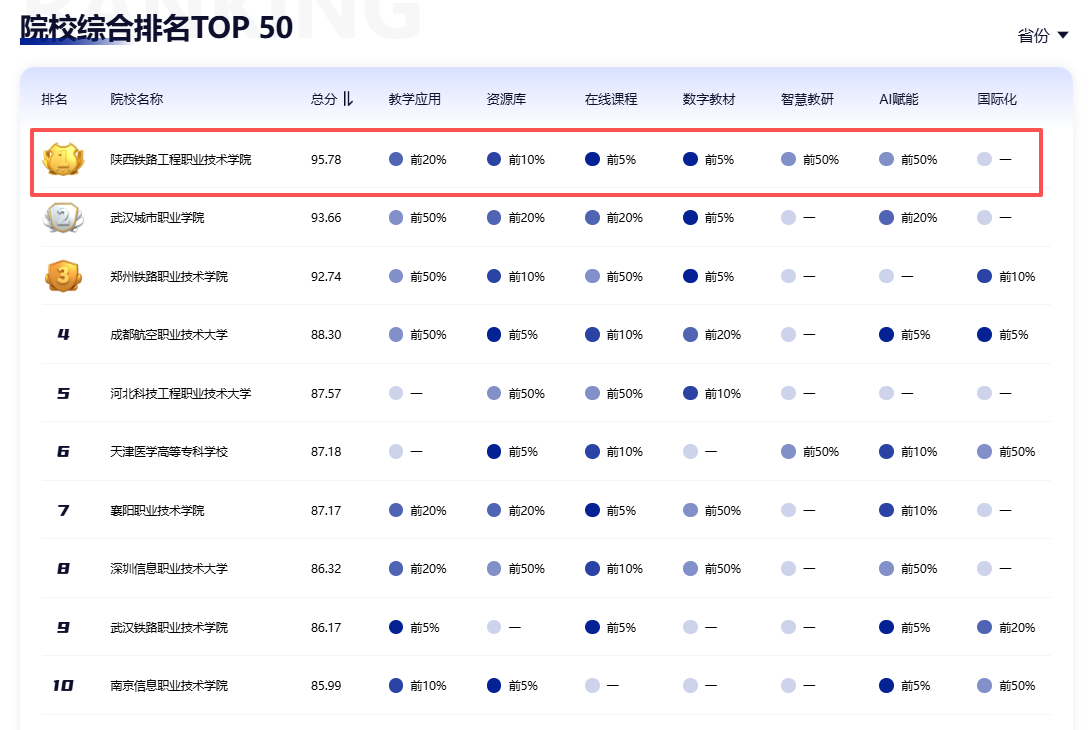Open the 省份 province dropdown
The height and width of the screenshot is (730, 1089).
pos(1043,36)
